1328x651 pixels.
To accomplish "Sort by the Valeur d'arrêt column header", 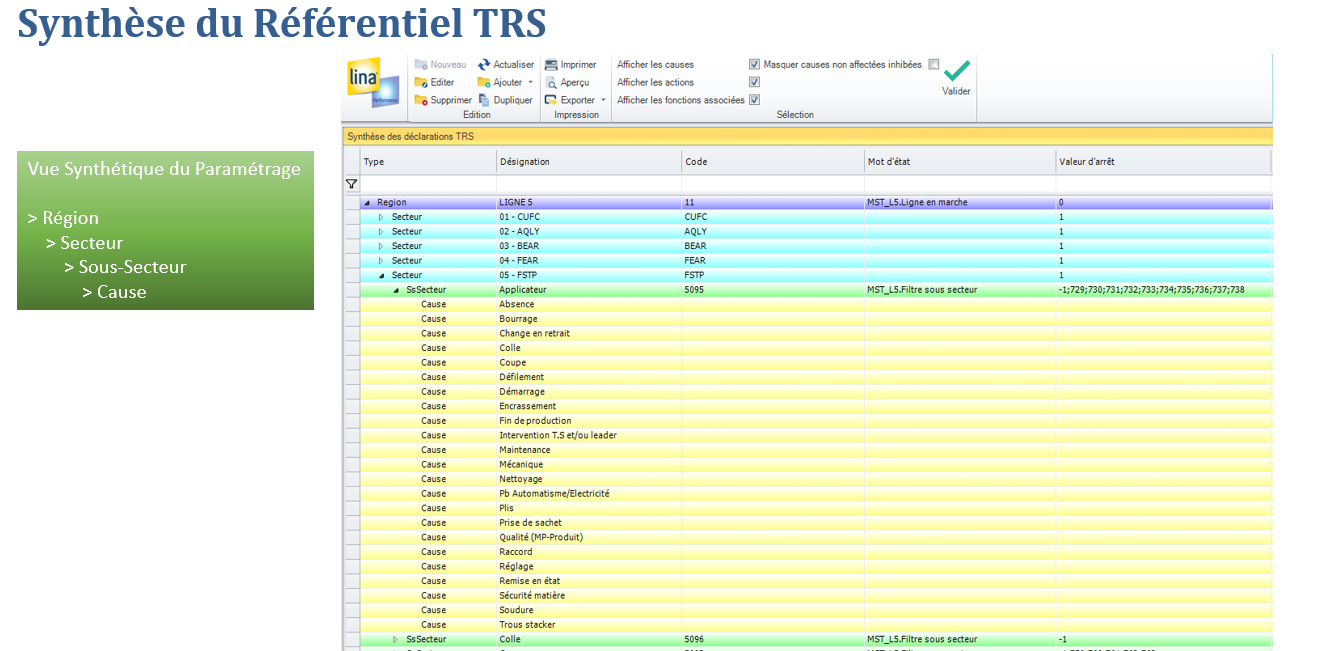I will click(1163, 161).
